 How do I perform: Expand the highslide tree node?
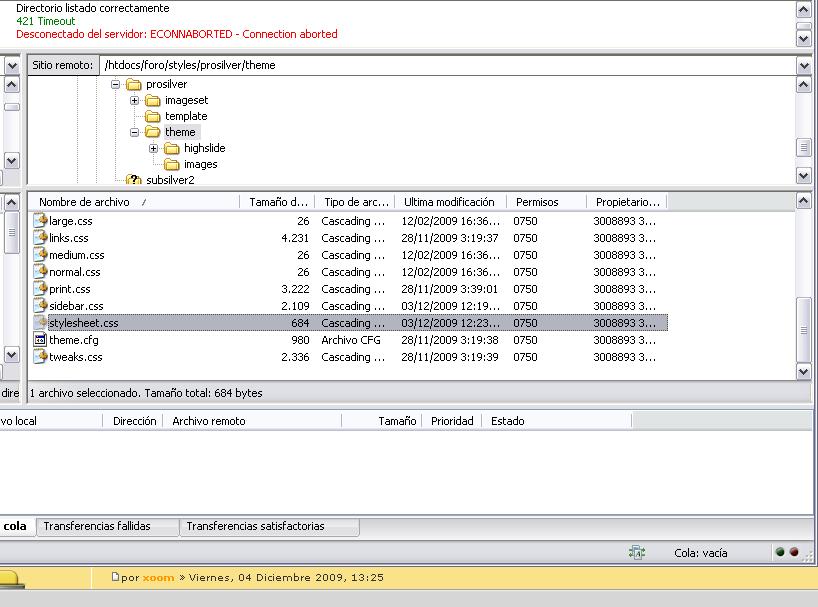coord(153,149)
